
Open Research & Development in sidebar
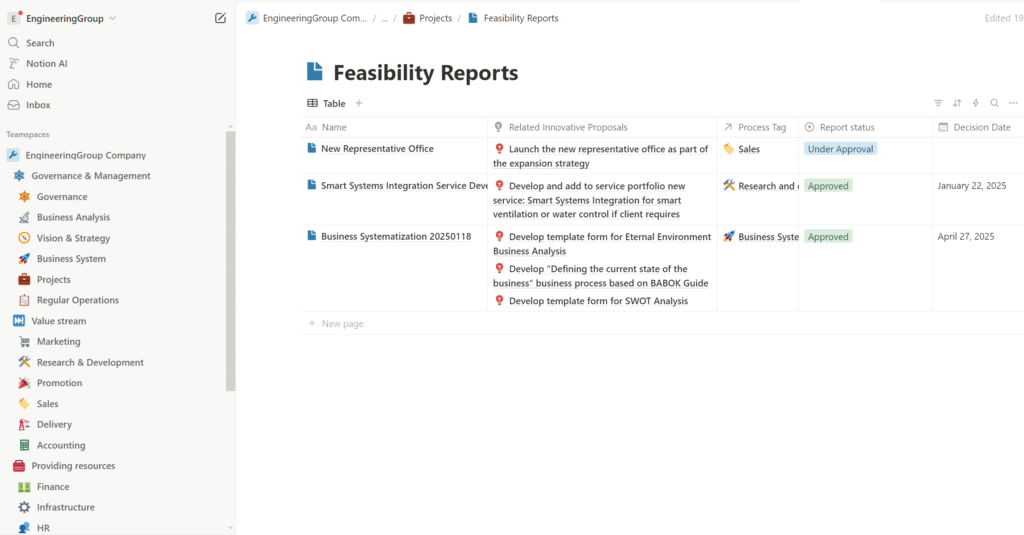(x=90, y=363)
